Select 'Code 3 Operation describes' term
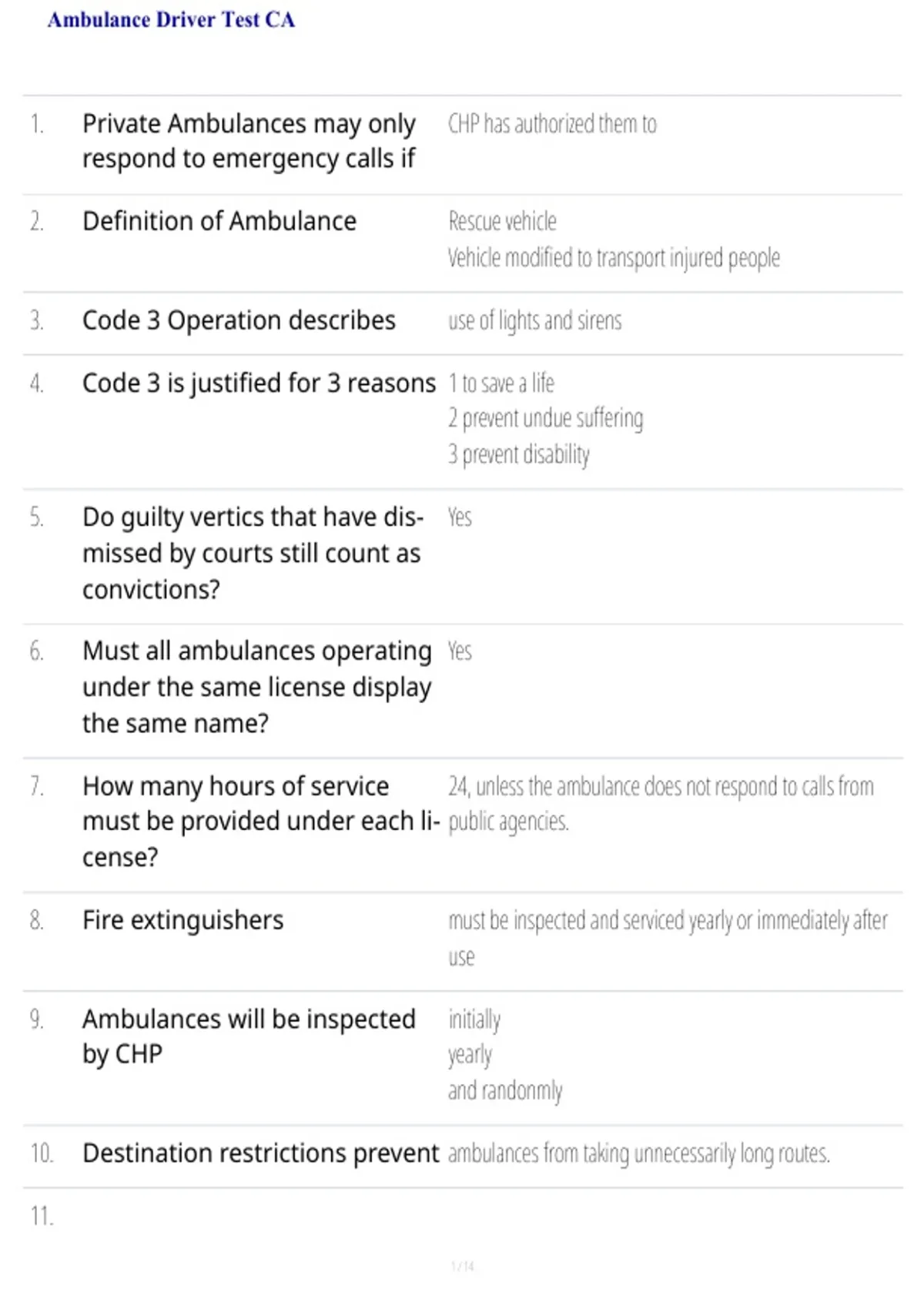 (x=239, y=320)
